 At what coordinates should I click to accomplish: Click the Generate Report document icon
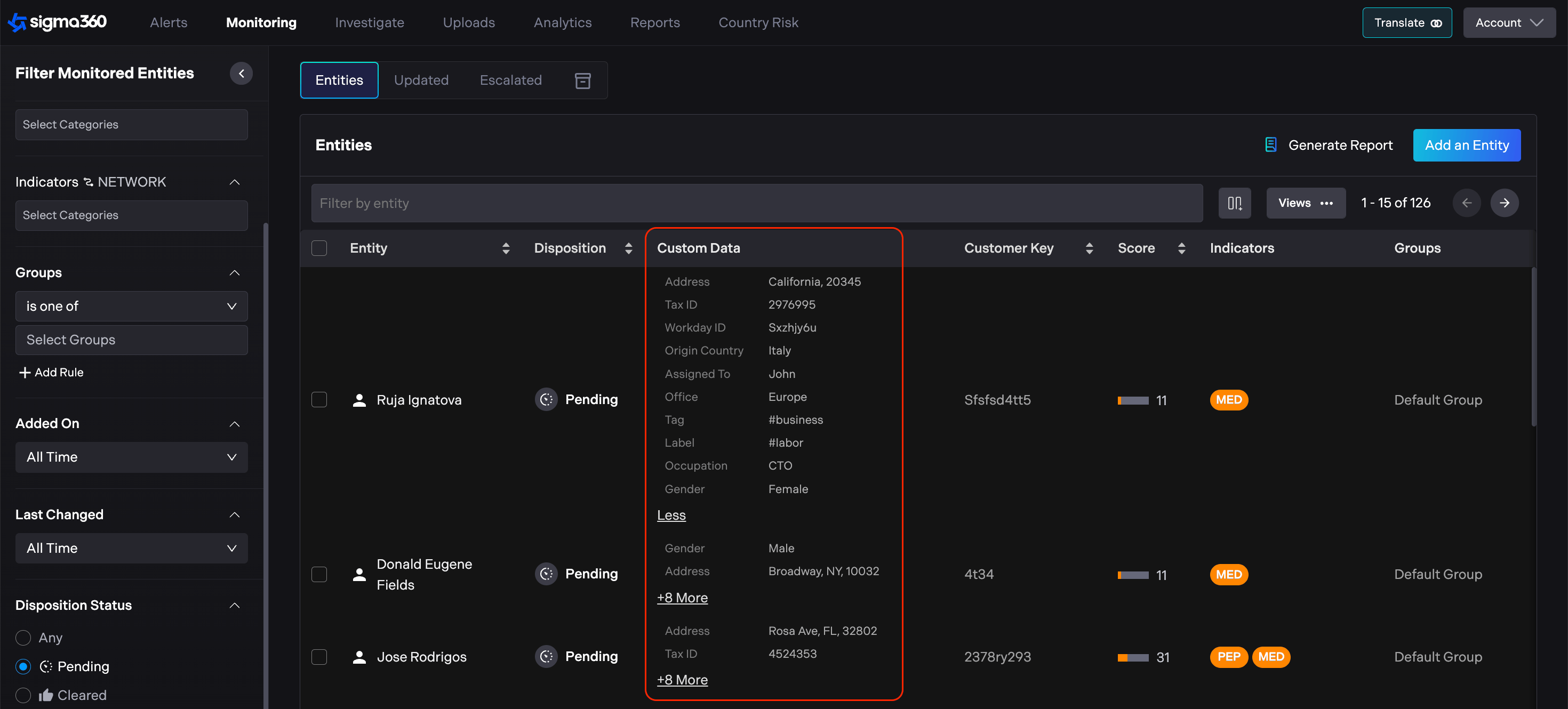click(x=1270, y=145)
